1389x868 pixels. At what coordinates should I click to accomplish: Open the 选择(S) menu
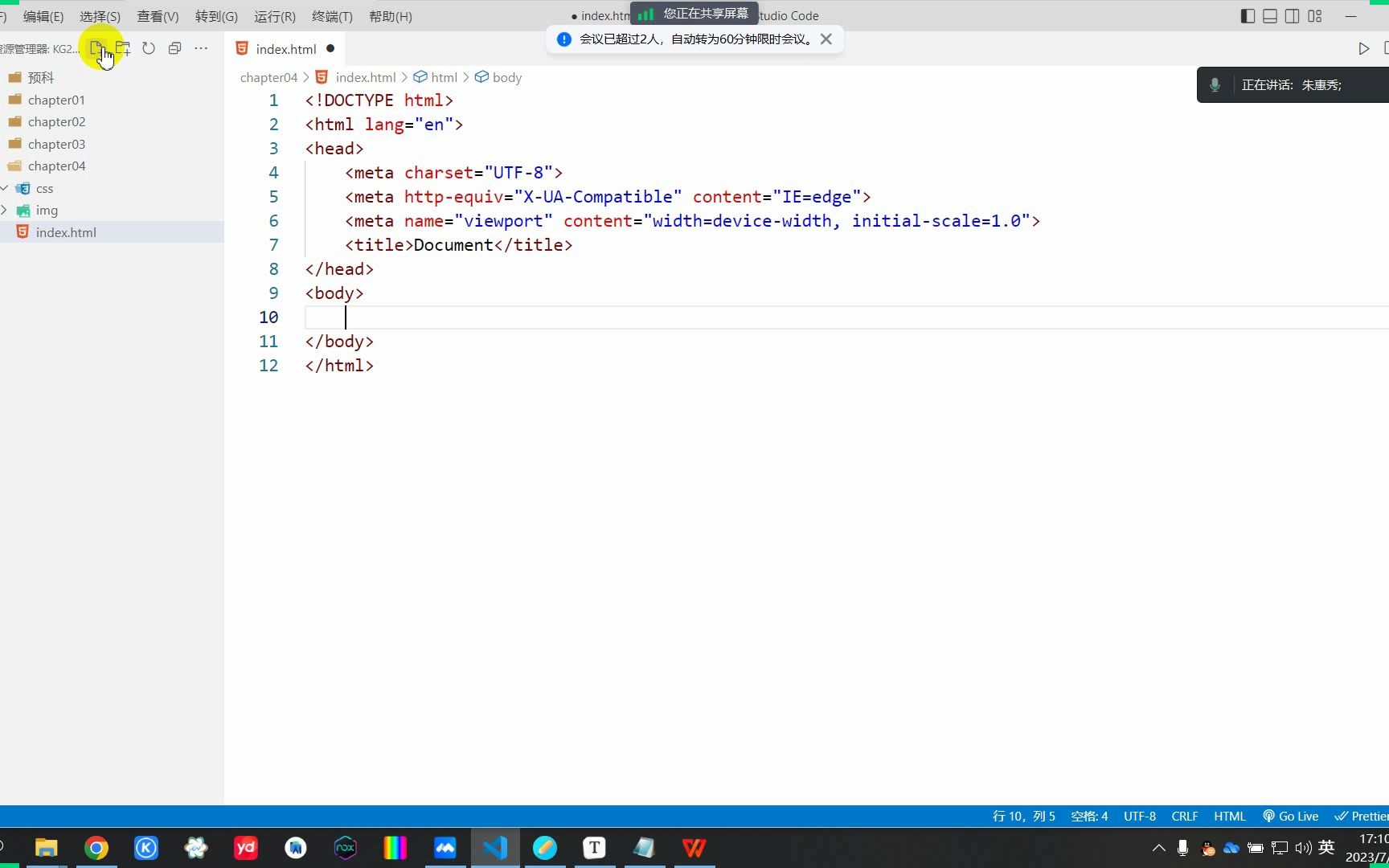(100, 16)
